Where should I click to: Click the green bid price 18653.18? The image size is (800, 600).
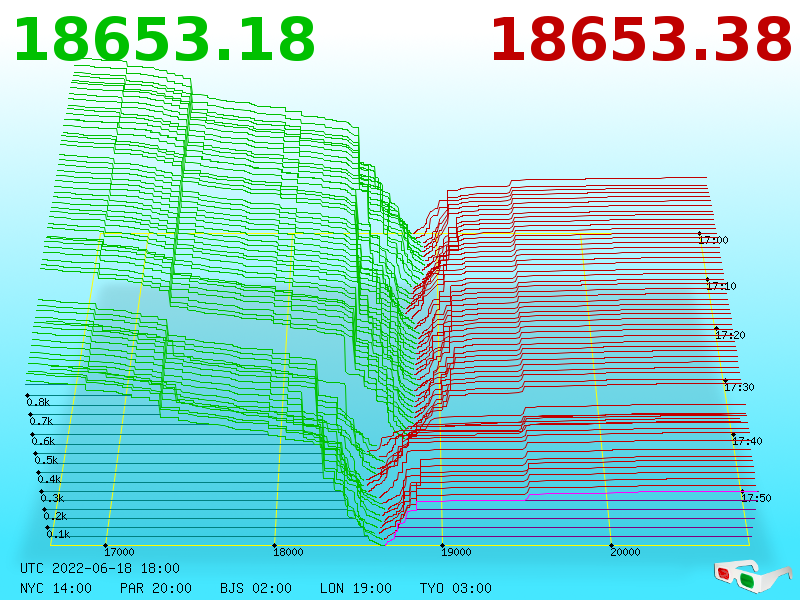point(164,40)
